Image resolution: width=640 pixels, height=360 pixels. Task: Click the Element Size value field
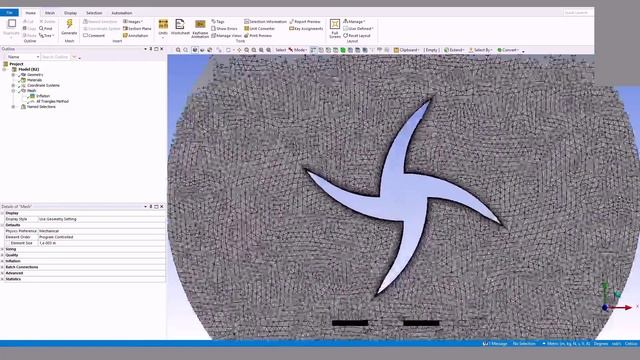tap(102, 243)
